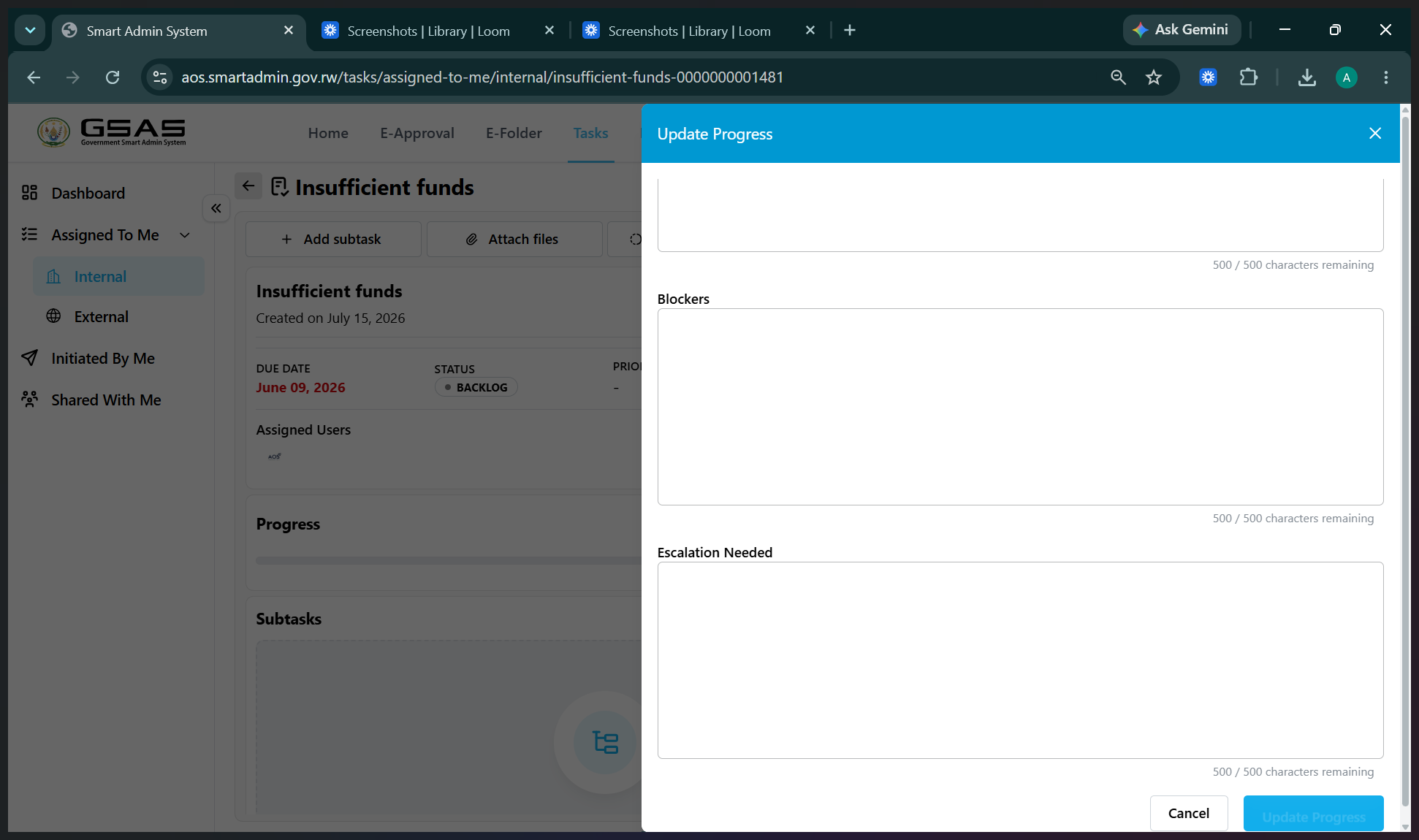
Task: Open the Chrome profile avatar
Action: [1347, 77]
